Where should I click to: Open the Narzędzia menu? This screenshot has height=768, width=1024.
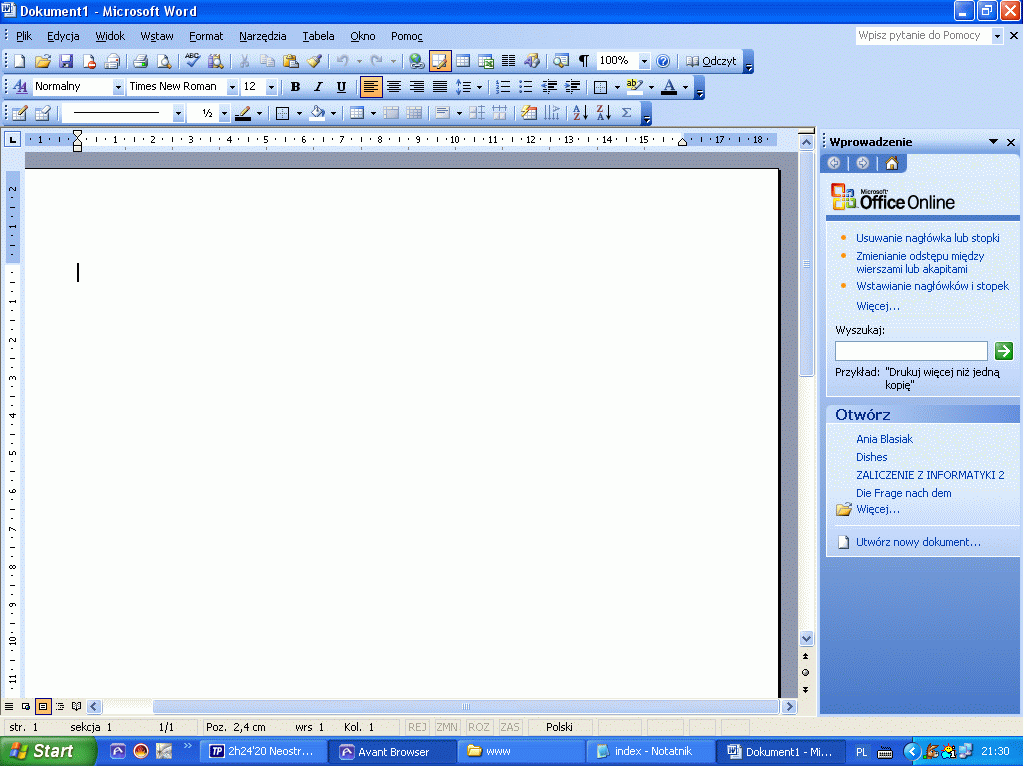coord(263,37)
